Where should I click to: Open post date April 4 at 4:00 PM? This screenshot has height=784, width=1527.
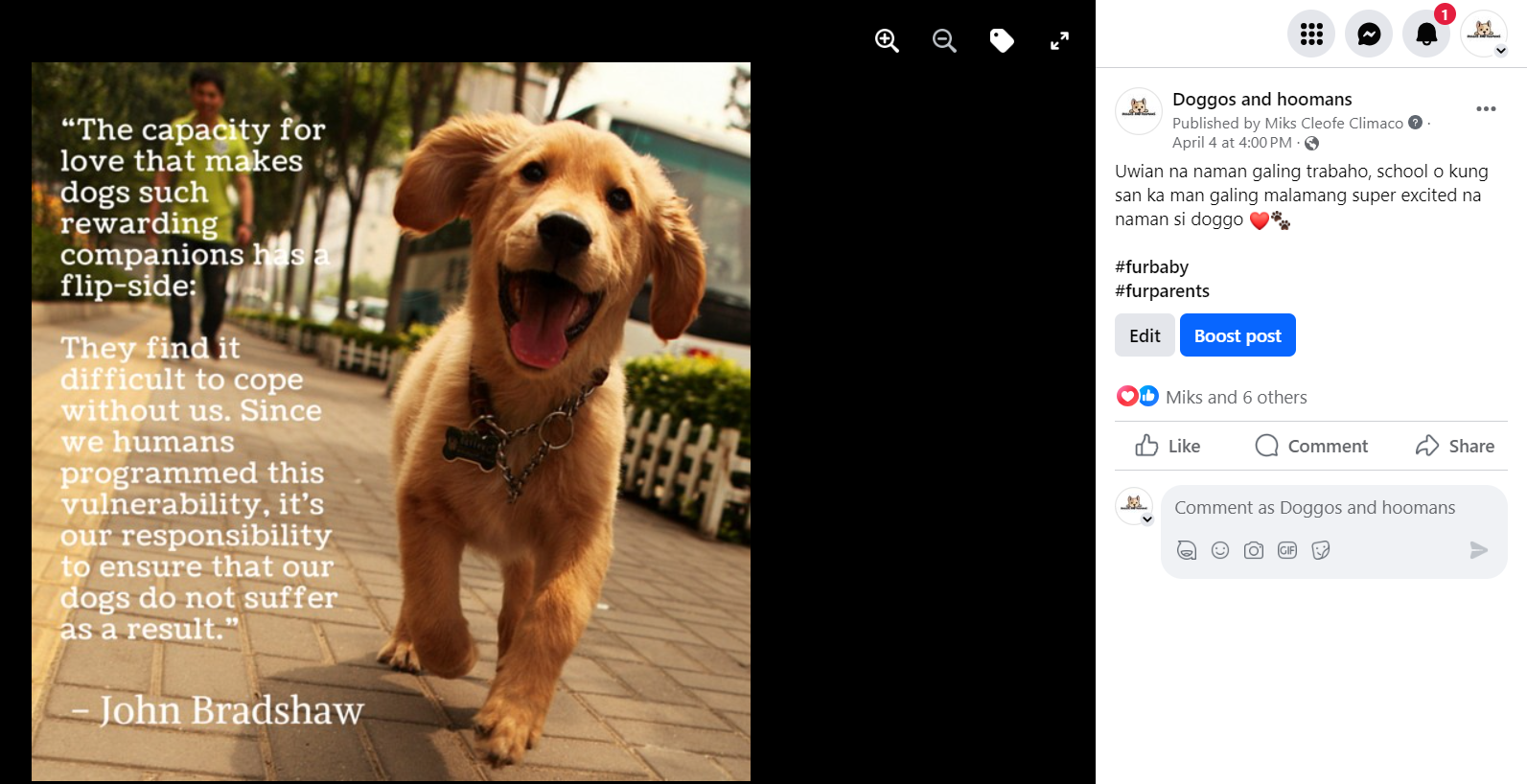[x=1232, y=143]
